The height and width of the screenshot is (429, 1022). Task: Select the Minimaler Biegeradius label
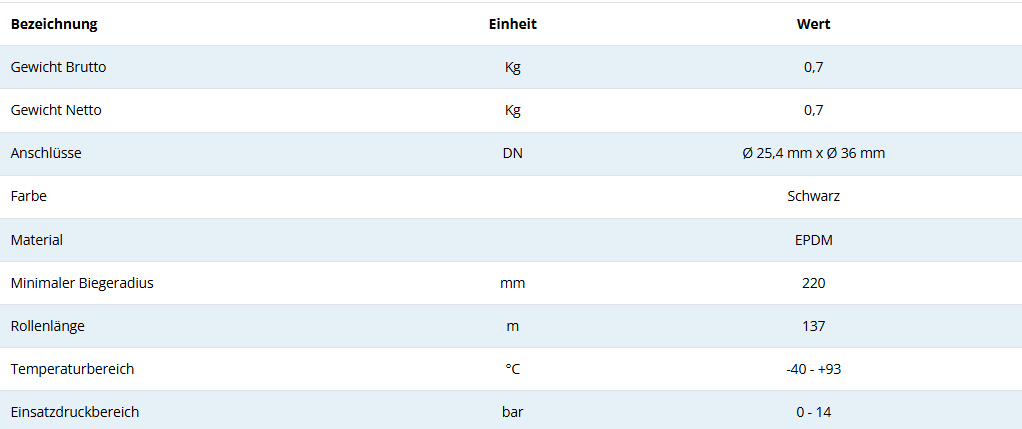tap(82, 283)
